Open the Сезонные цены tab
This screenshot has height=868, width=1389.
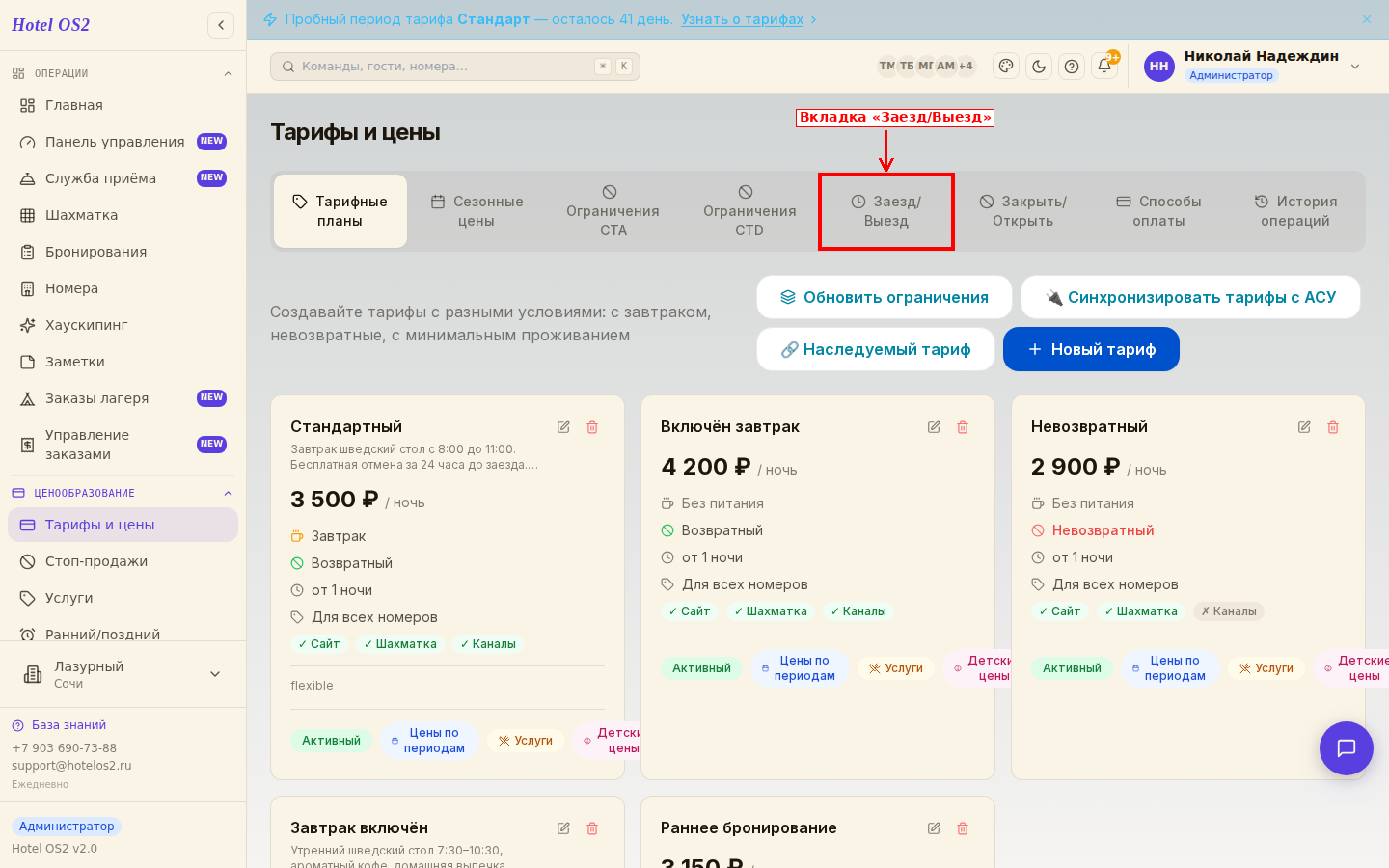click(x=477, y=211)
